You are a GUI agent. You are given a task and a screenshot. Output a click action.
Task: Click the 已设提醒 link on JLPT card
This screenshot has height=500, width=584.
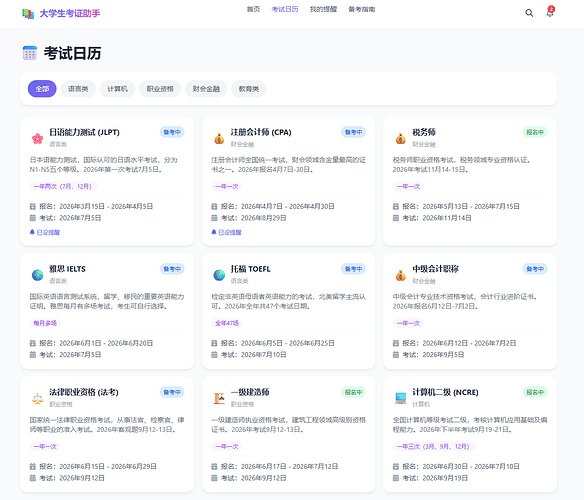coord(45,232)
